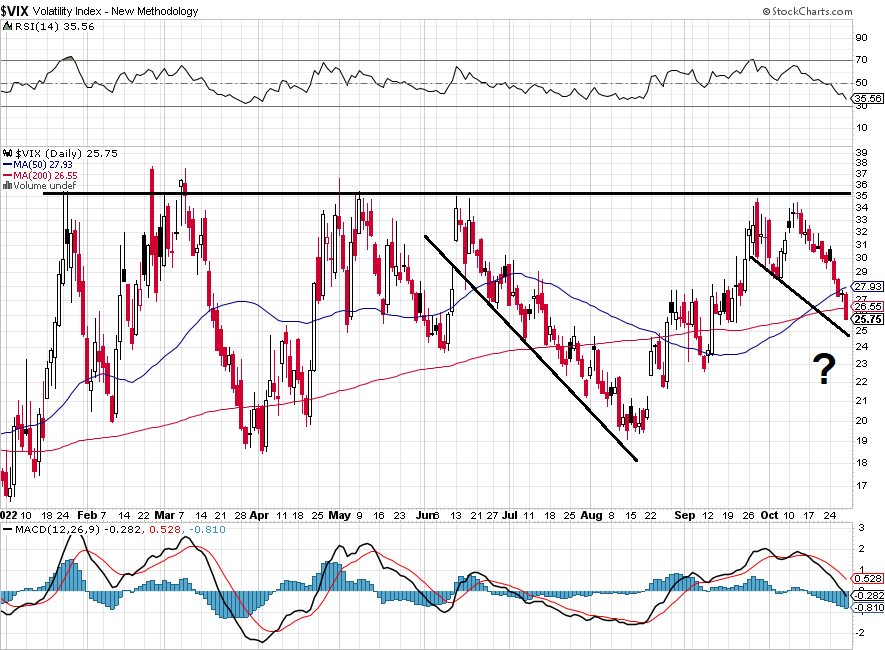Screen dimensions: 885x650
Task: Click the 25.75 last-price tag
Action: [x=868, y=319]
